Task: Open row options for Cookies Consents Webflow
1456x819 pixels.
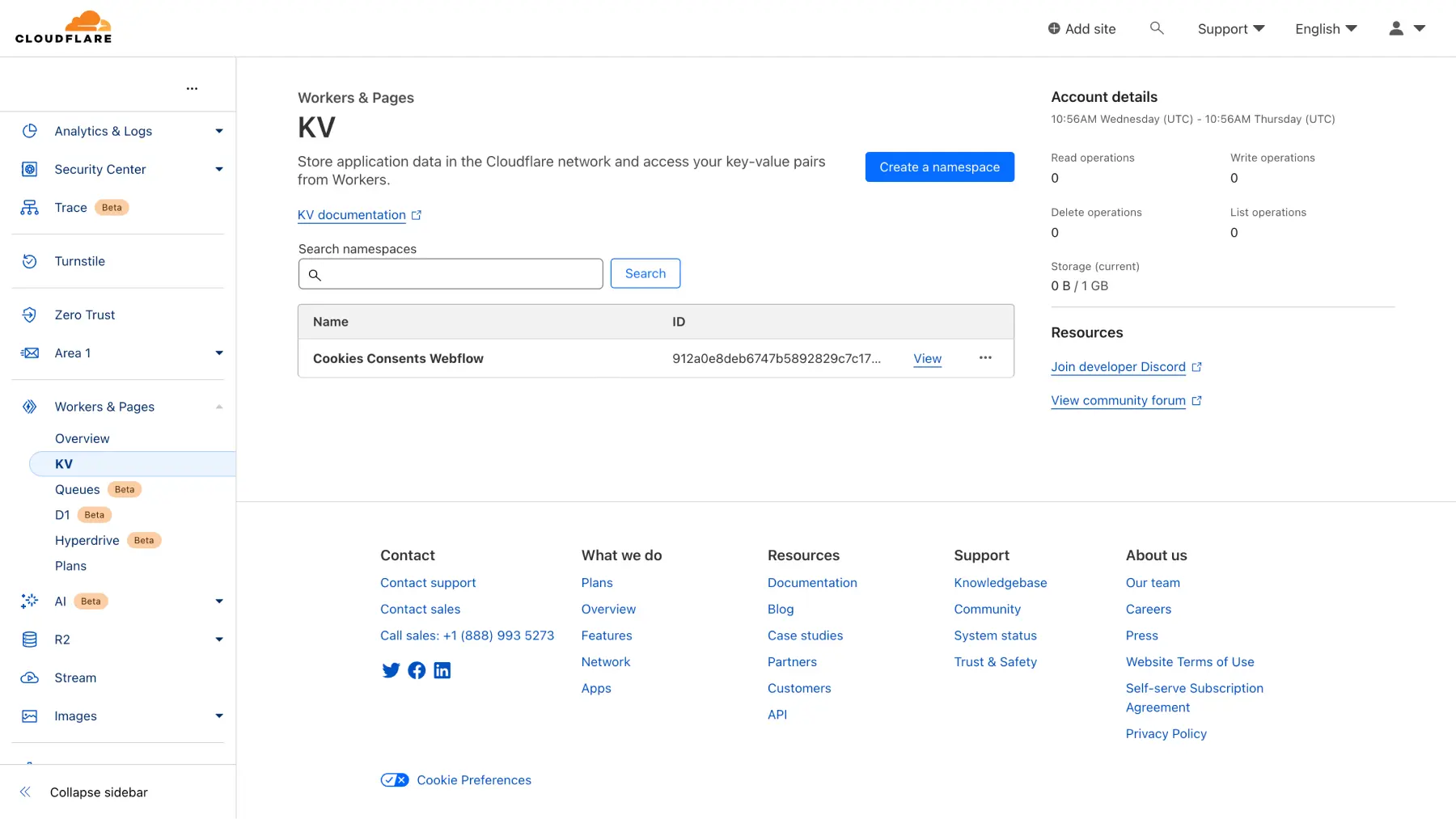Action: click(985, 357)
